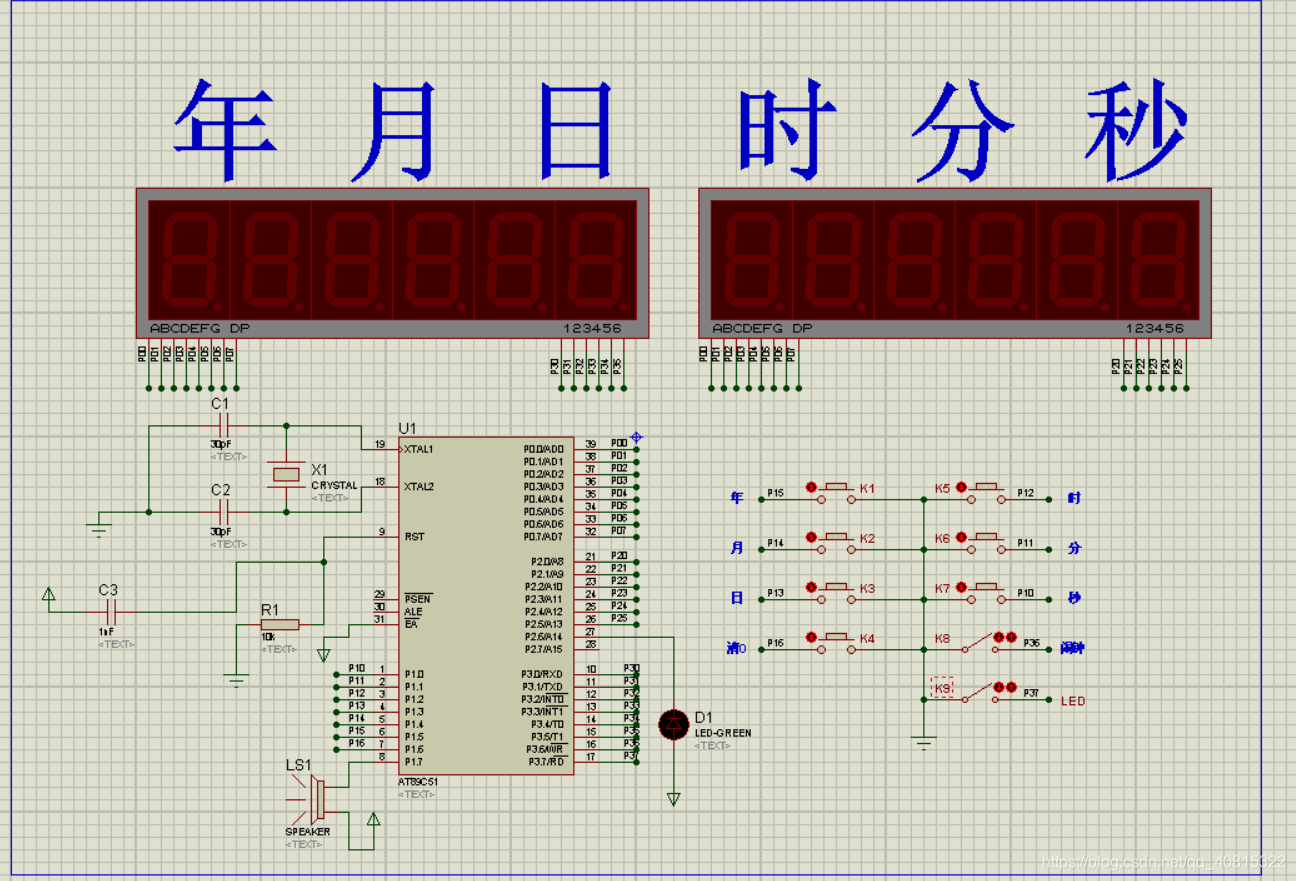Click the large 日 heading
This screenshot has height=881, width=1296.
(x=577, y=130)
